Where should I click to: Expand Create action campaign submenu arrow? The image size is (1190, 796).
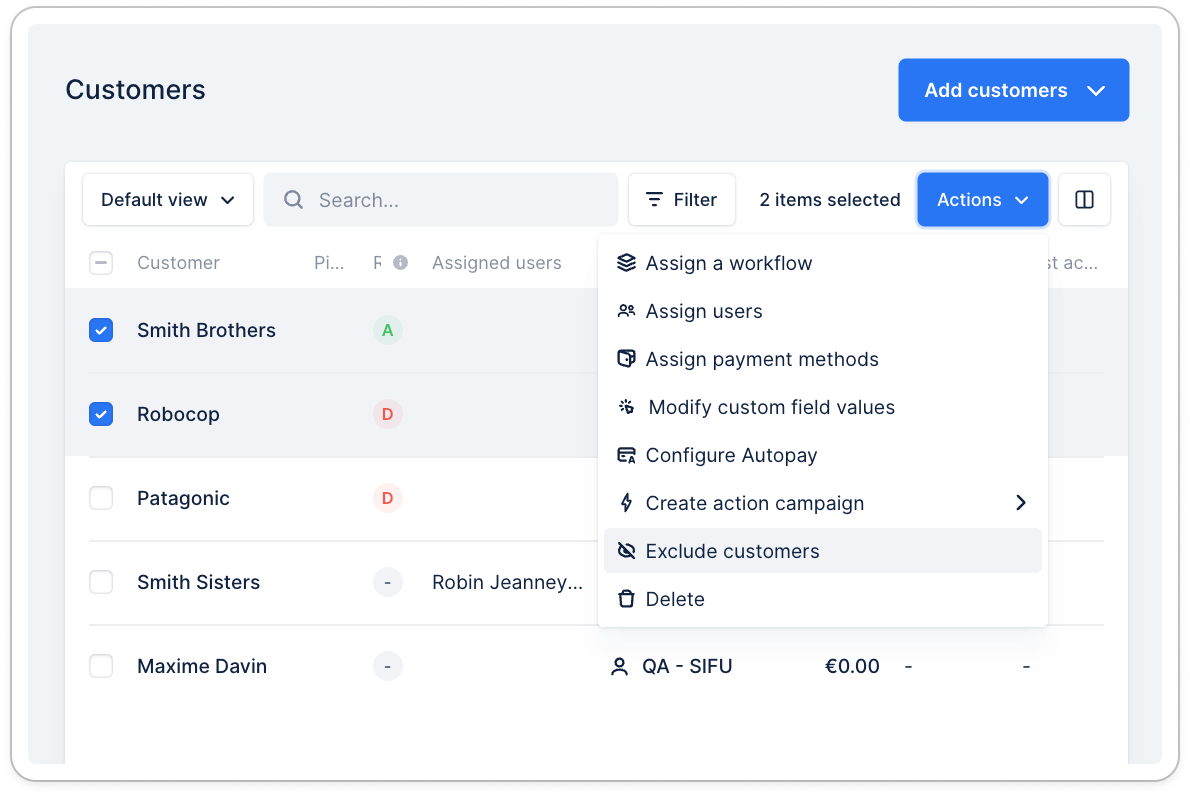tap(1020, 503)
